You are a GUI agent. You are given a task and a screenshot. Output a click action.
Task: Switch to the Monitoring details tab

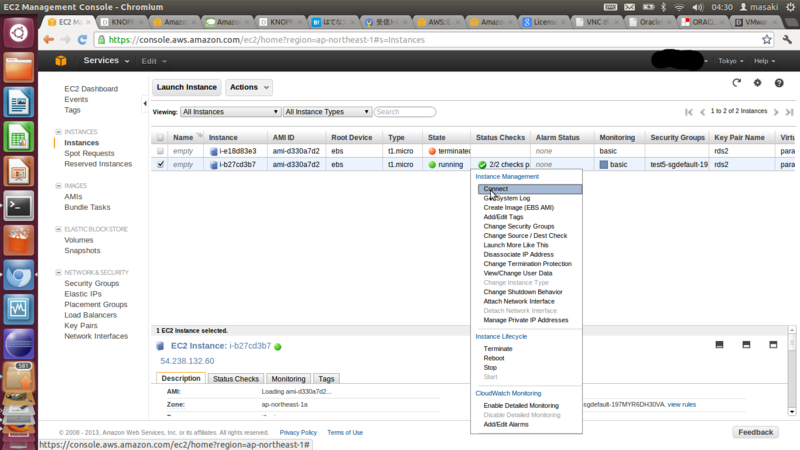click(288, 379)
